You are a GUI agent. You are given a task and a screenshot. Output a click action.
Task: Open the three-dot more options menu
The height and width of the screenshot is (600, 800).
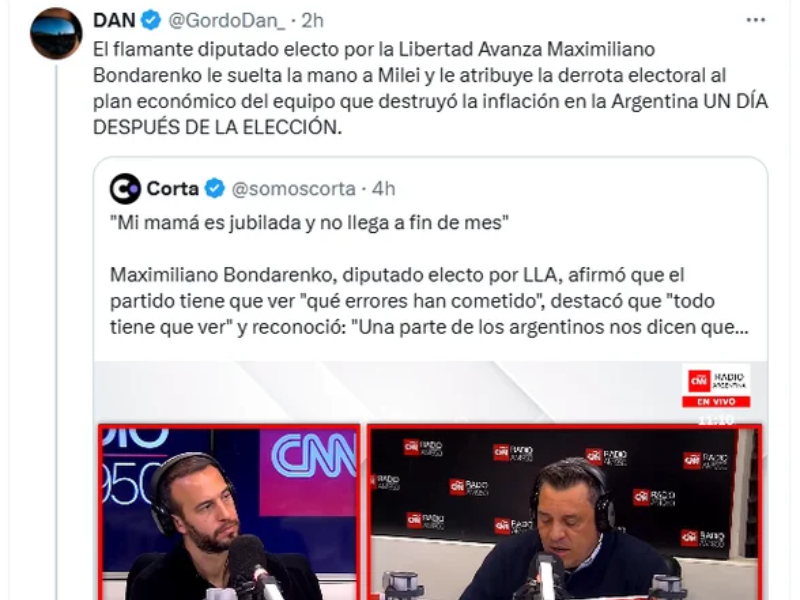(756, 20)
